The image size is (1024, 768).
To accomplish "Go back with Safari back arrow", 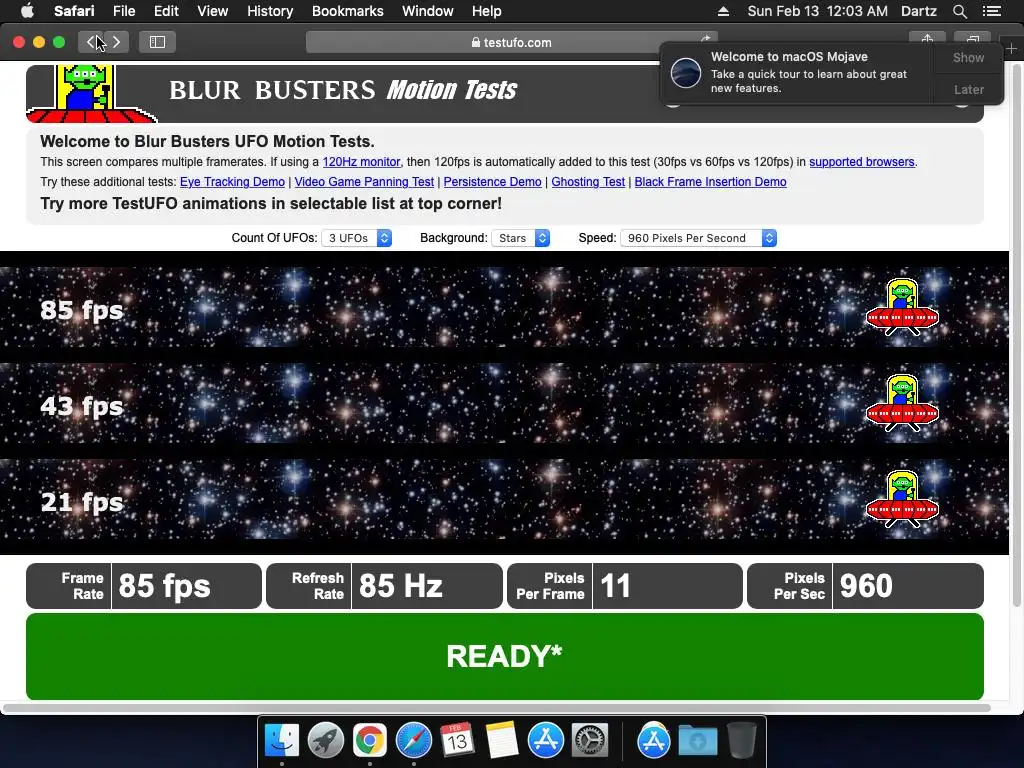I will (91, 42).
